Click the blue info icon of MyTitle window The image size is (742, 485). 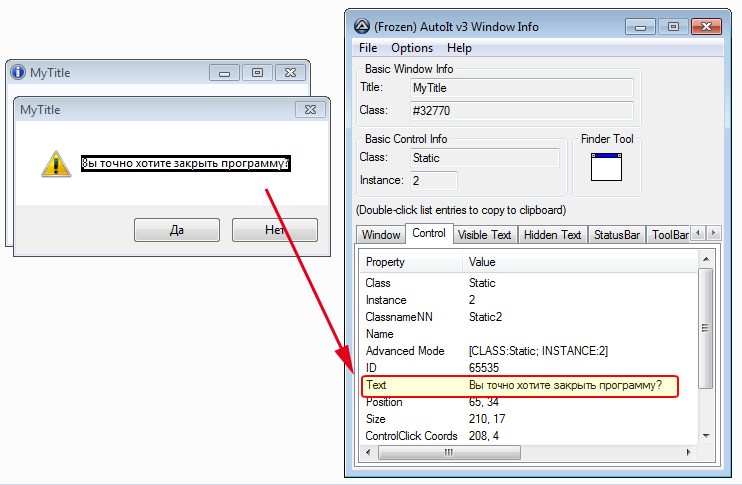point(18,73)
